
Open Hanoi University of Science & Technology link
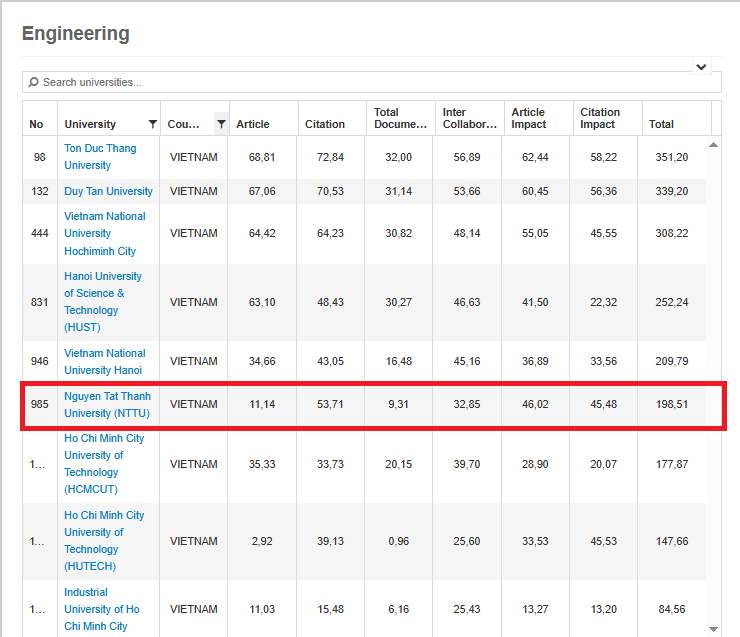click(x=103, y=302)
